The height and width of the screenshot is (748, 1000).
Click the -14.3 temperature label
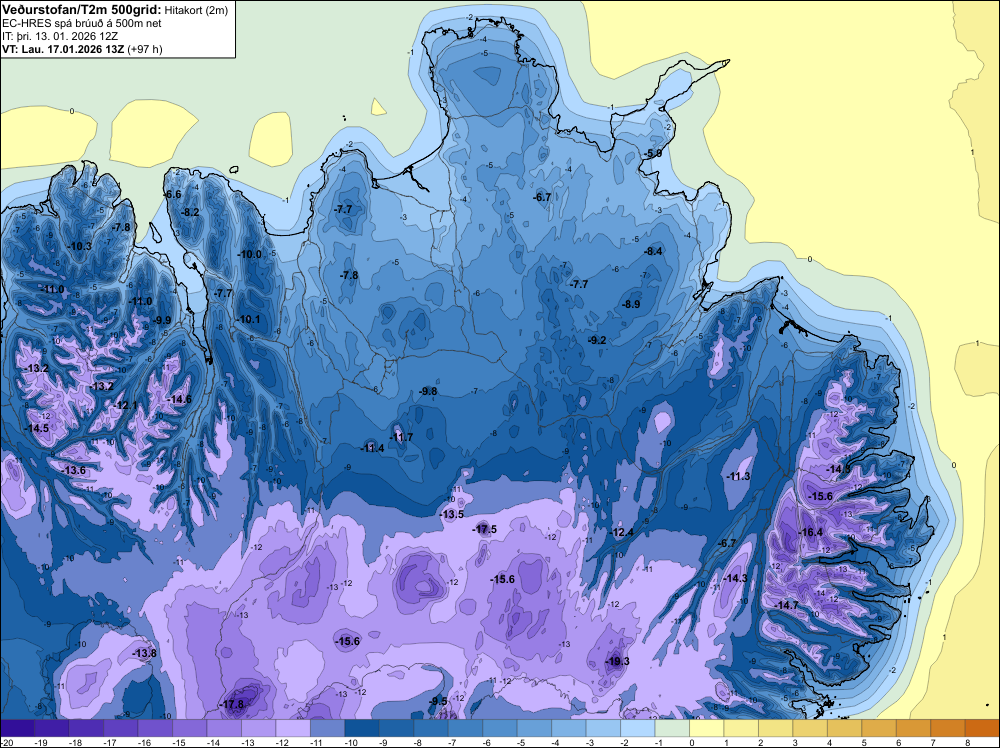(x=735, y=578)
